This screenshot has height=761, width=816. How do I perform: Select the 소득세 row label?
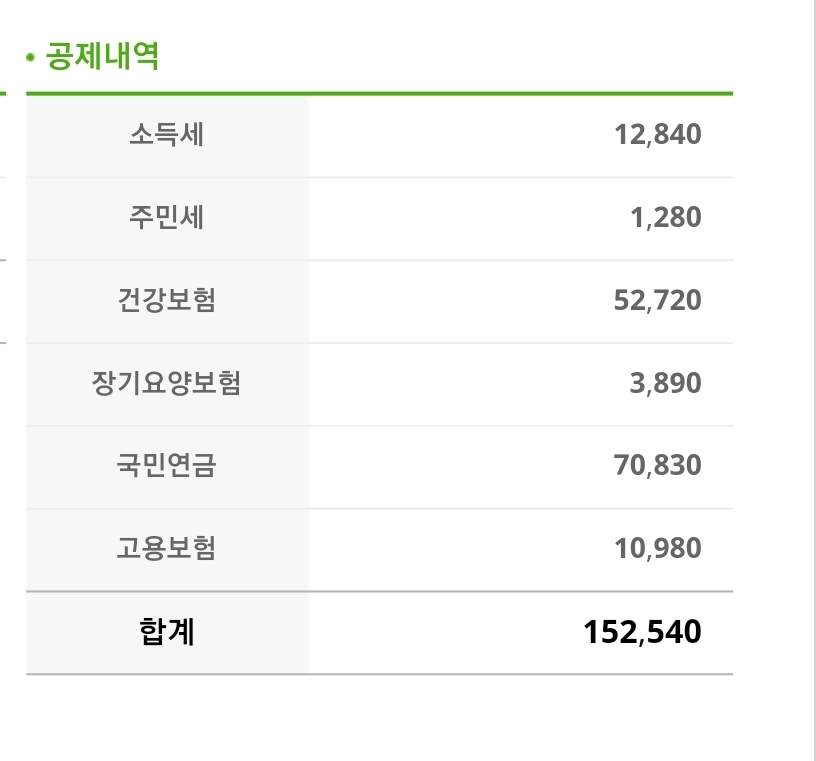click(x=166, y=135)
